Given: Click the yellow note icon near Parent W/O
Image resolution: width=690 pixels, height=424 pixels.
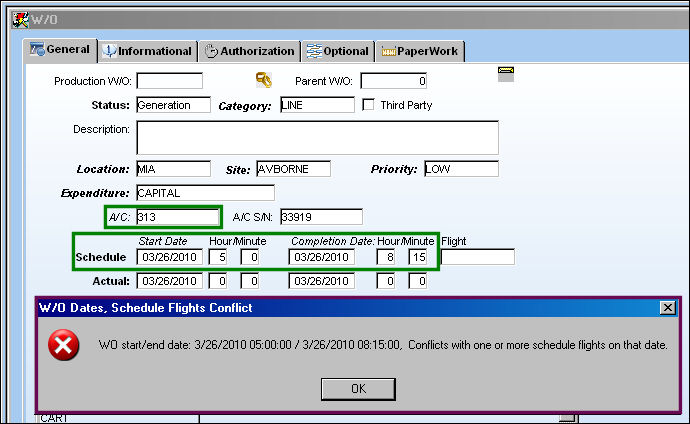Looking at the screenshot, I should (x=506, y=74).
